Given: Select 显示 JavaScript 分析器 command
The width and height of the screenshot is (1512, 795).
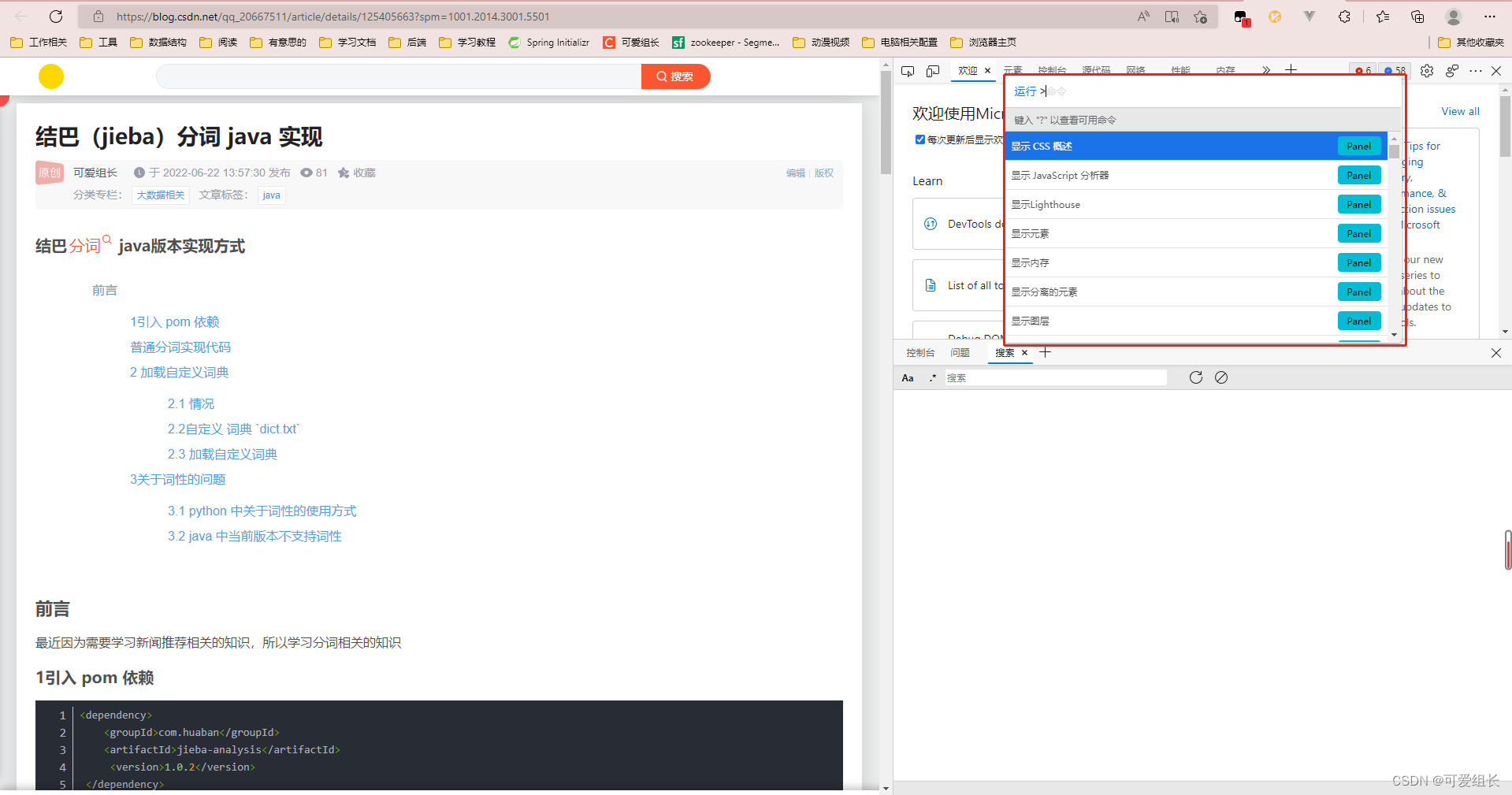Looking at the screenshot, I should click(1196, 175).
